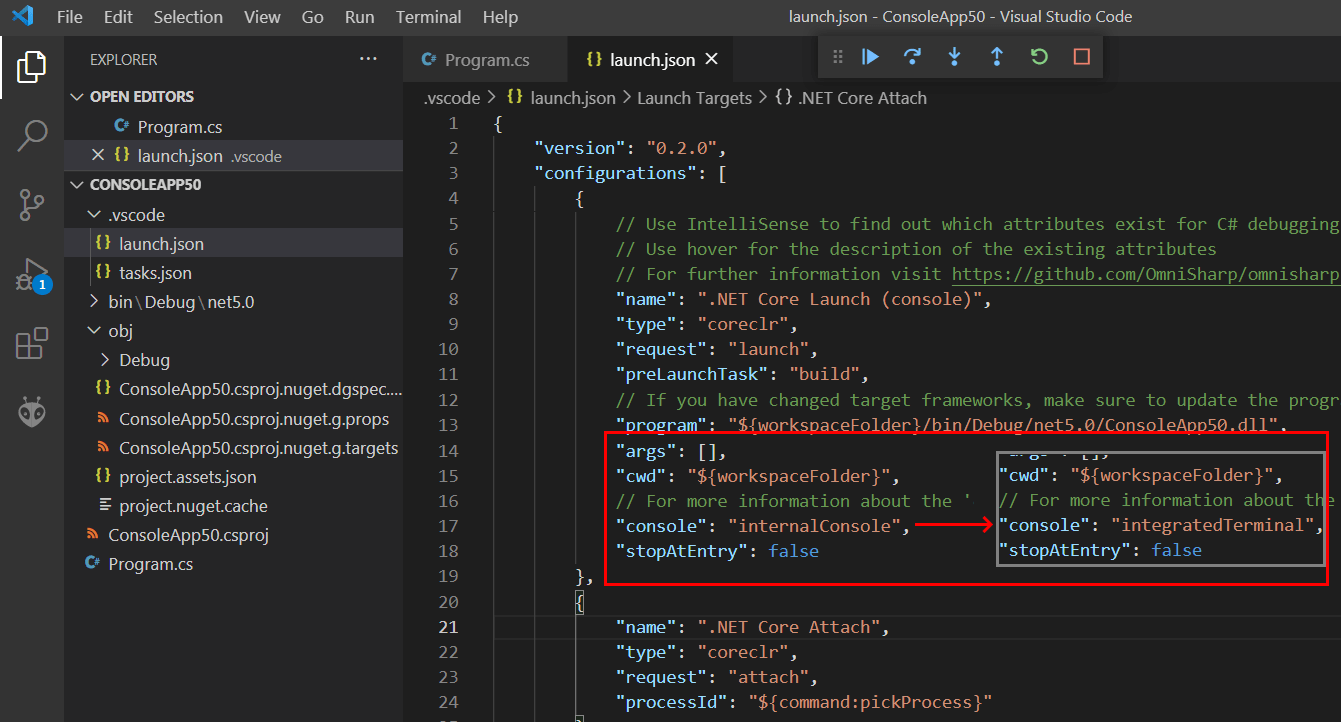Image resolution: width=1341 pixels, height=722 pixels.
Task: Open Program.cs below ConsoleApp50.csproj in the tree
Action: pos(234,564)
